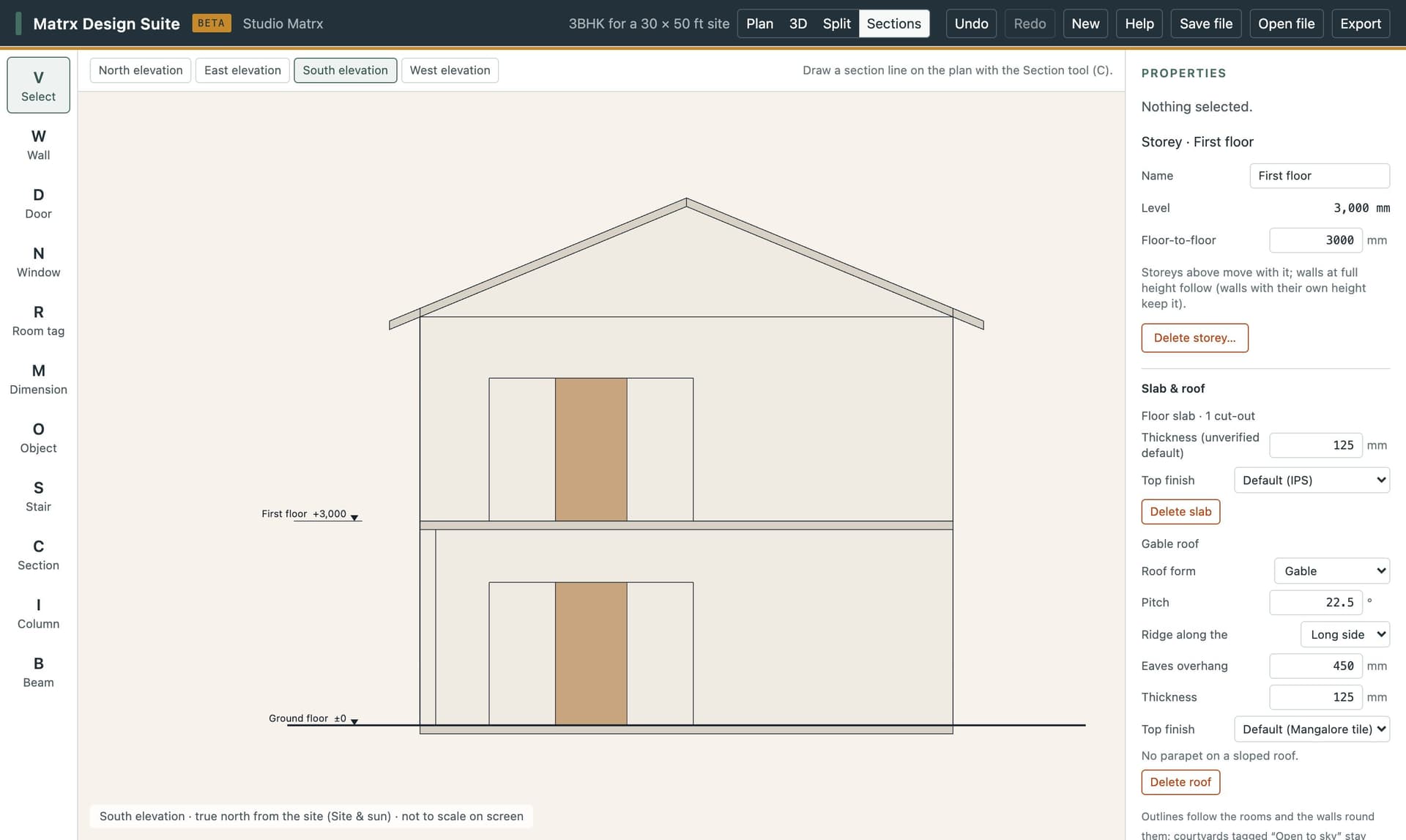Choose the Dimension tool
Screen dimensions: 1406x840
(x=38, y=379)
